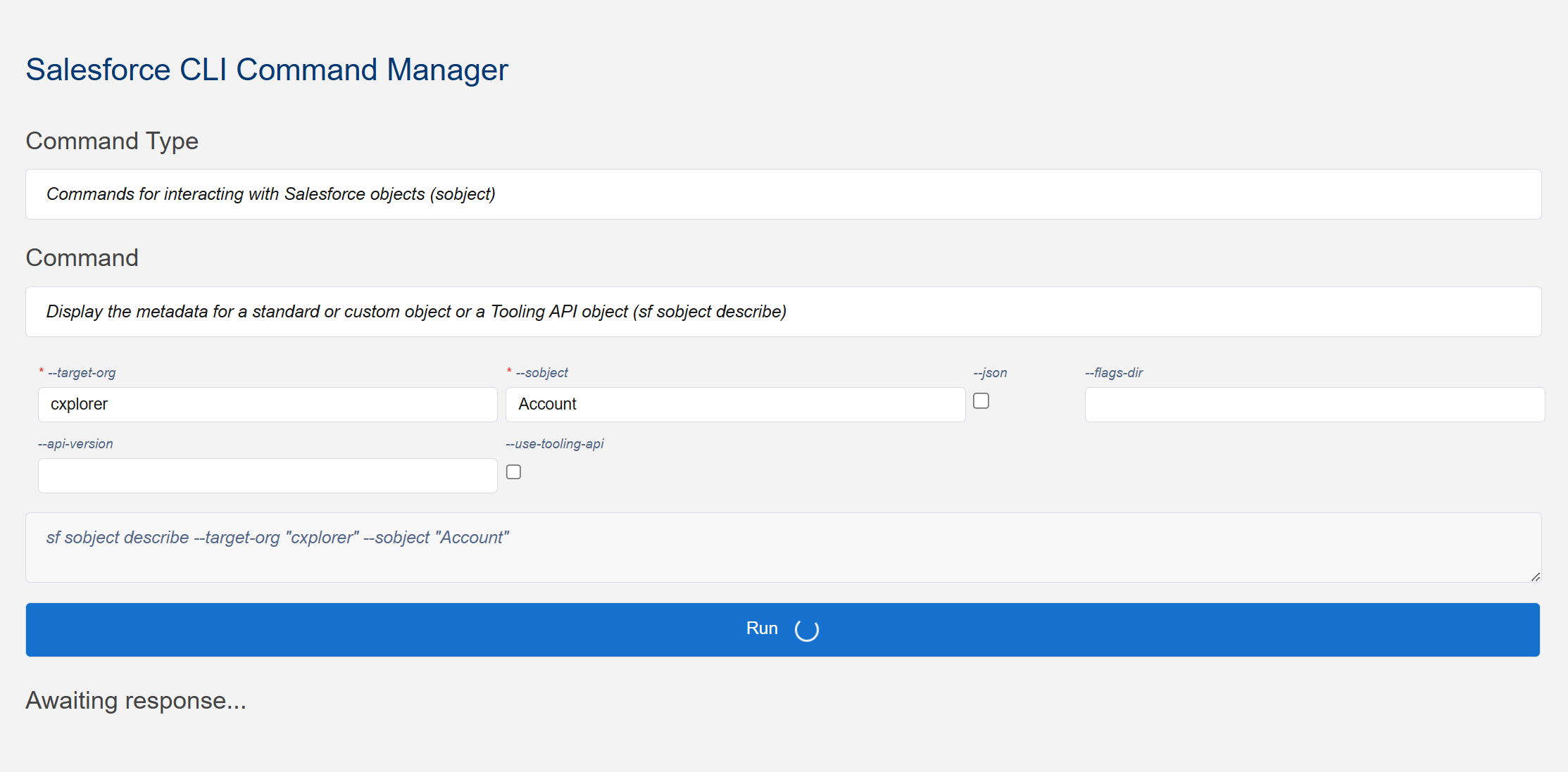Click the --flags-dir label
This screenshot has width=1568, height=772.
pyautogui.click(x=1114, y=373)
